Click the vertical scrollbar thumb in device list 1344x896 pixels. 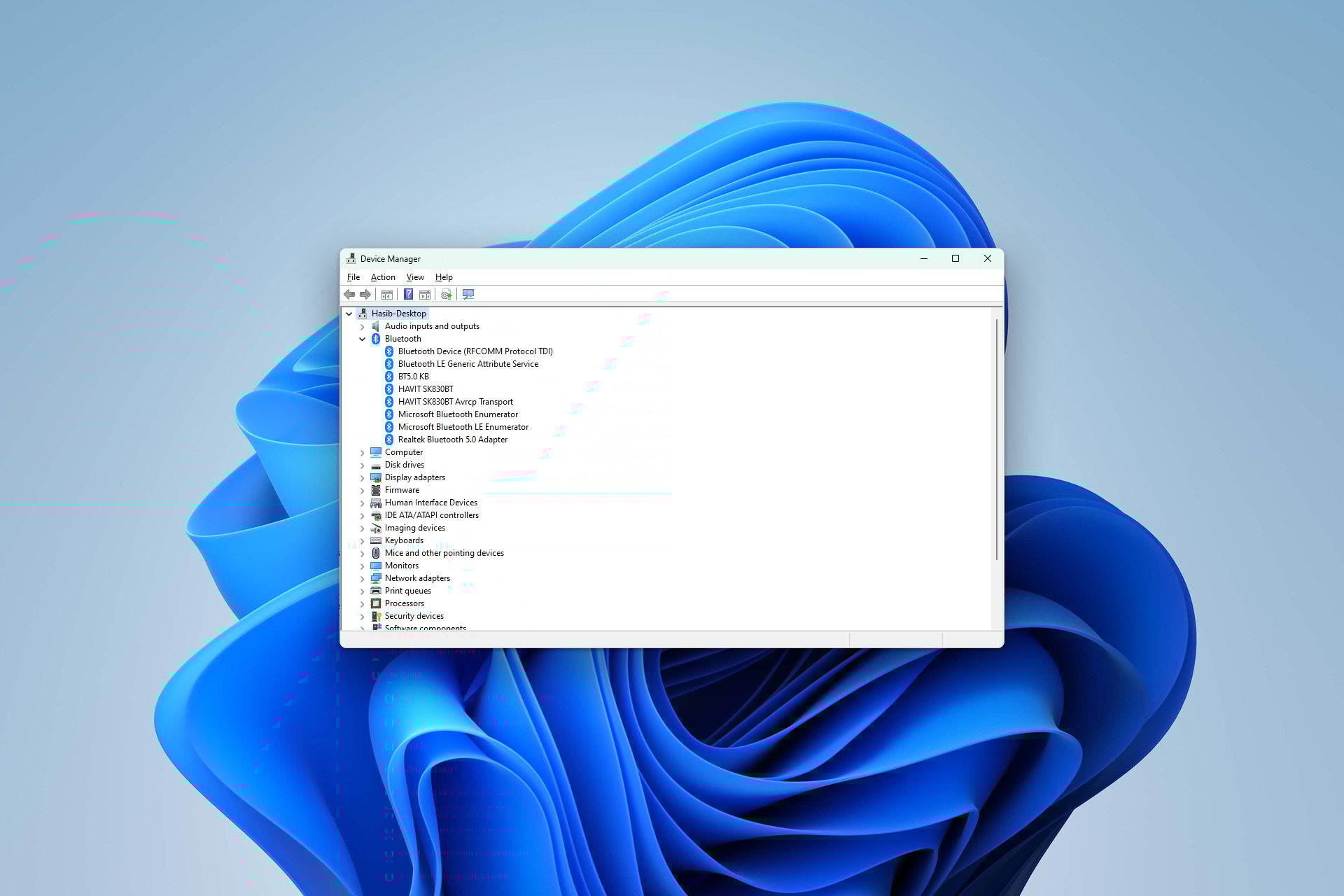pos(997,440)
